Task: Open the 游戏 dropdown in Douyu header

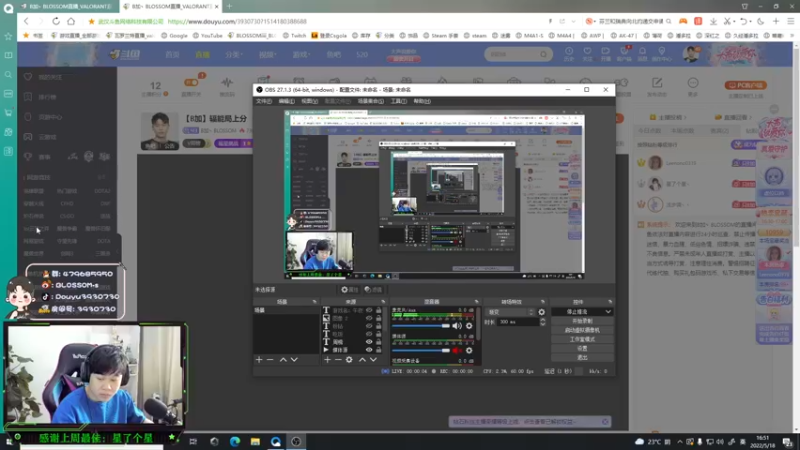Action: (301, 54)
